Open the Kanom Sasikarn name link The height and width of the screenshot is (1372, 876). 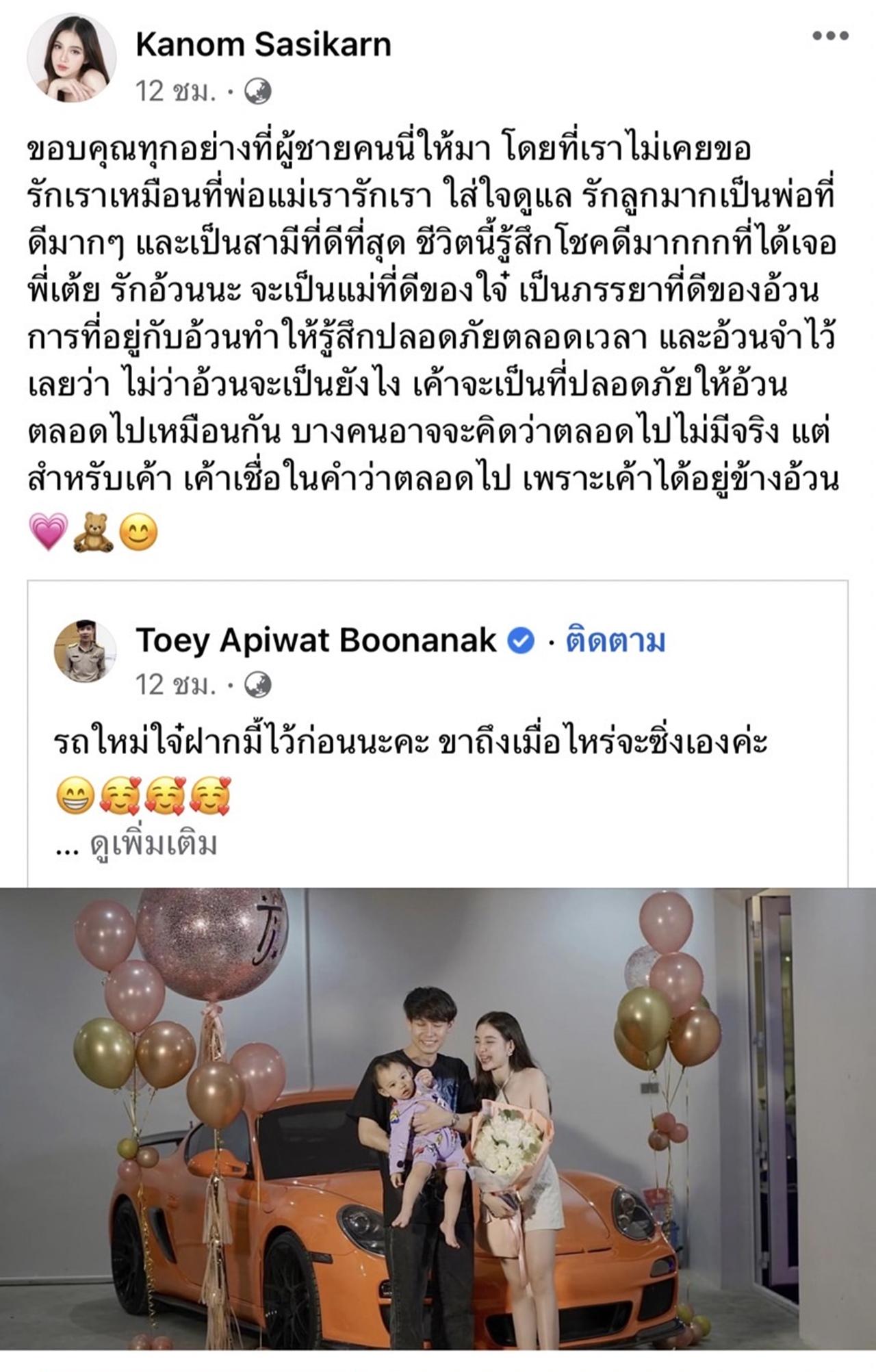pos(263,45)
